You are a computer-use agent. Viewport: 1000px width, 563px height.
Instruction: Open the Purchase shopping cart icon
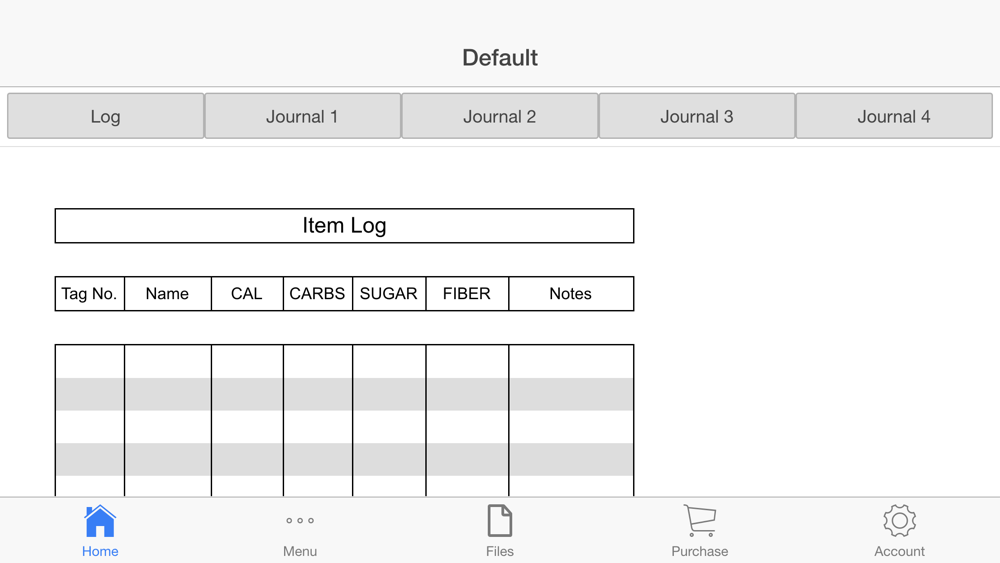(700, 521)
